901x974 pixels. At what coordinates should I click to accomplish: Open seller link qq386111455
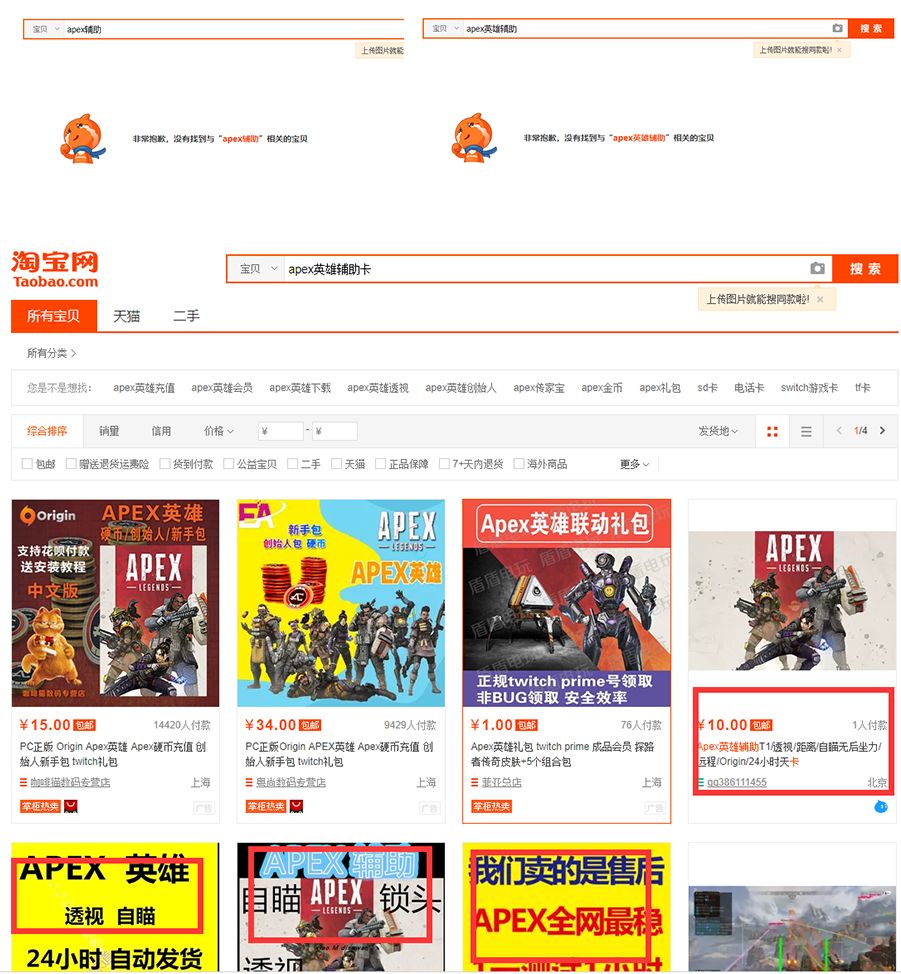pyautogui.click(x=736, y=782)
